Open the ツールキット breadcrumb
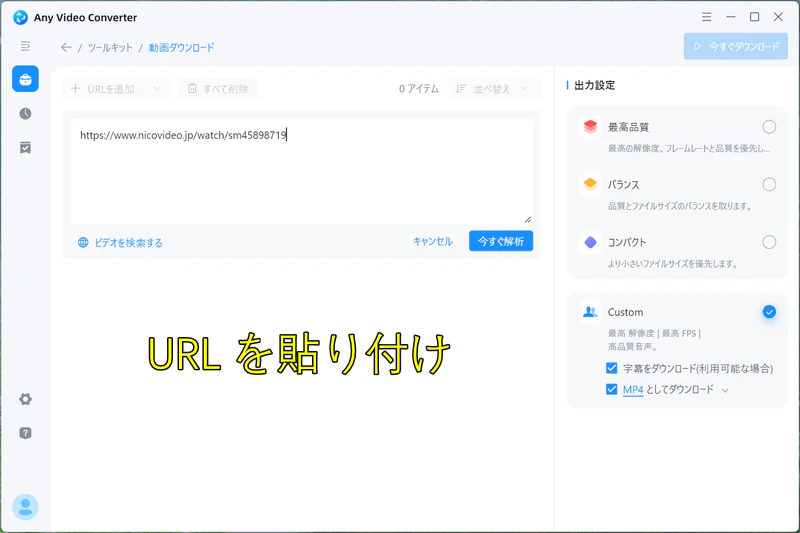800x533 pixels. tap(110, 47)
